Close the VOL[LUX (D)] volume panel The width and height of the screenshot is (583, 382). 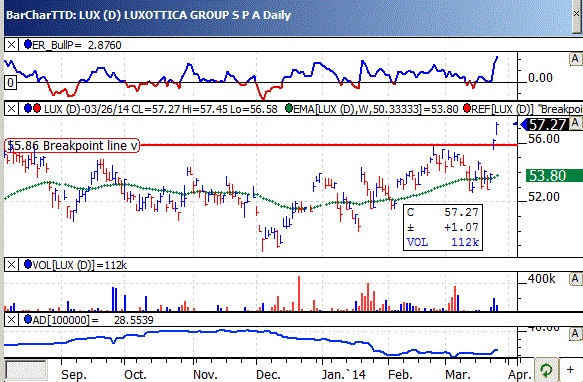tap(12, 265)
